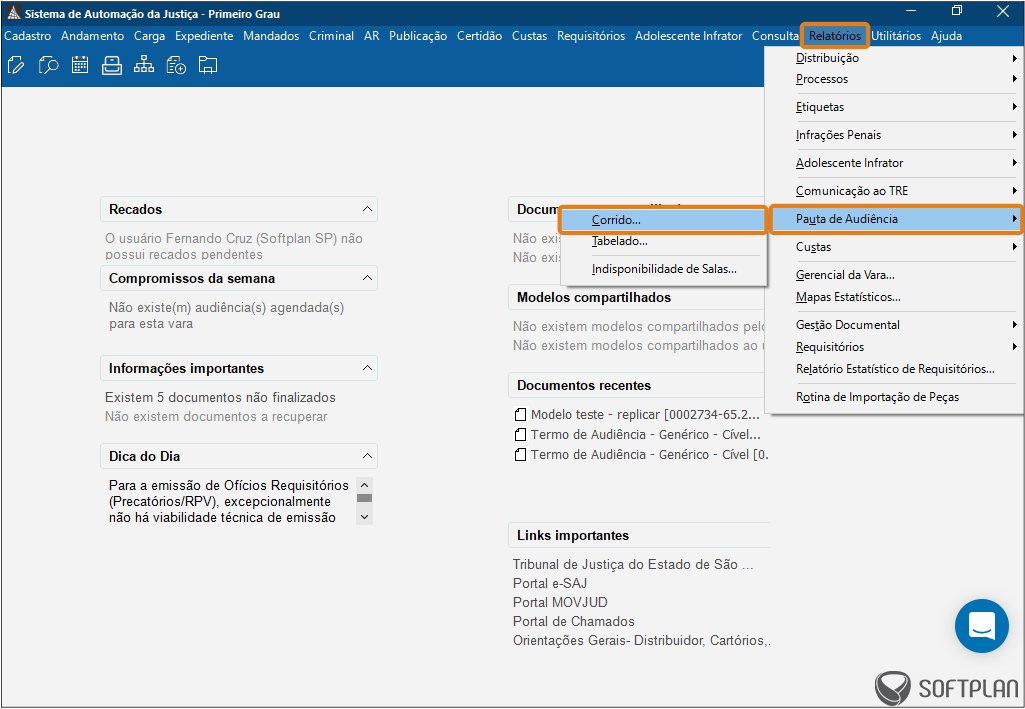This screenshot has width=1025, height=709.
Task: Collapse the Compromissos da semana panel
Action: (367, 278)
